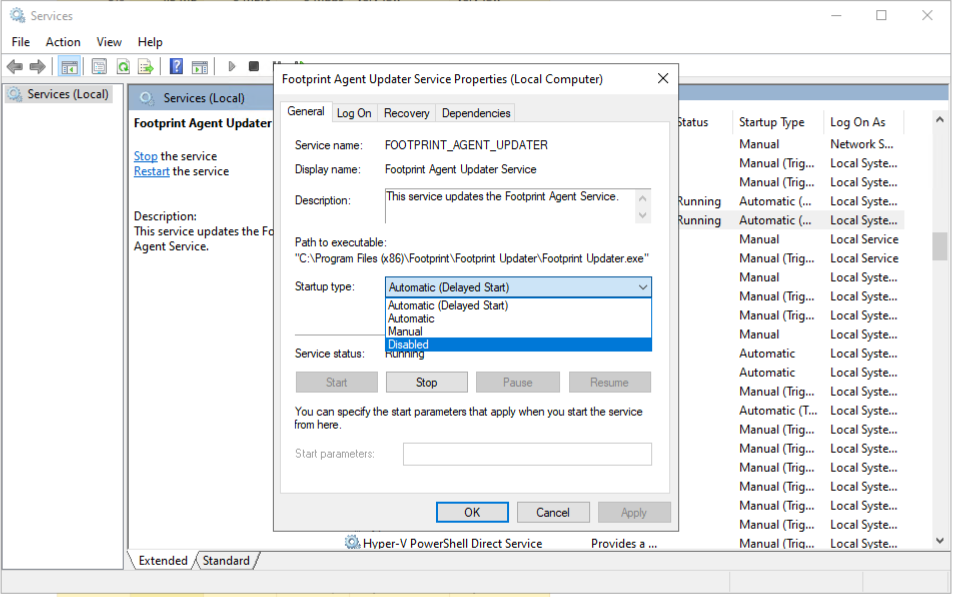Sort by the Log On As column header

coord(863,122)
